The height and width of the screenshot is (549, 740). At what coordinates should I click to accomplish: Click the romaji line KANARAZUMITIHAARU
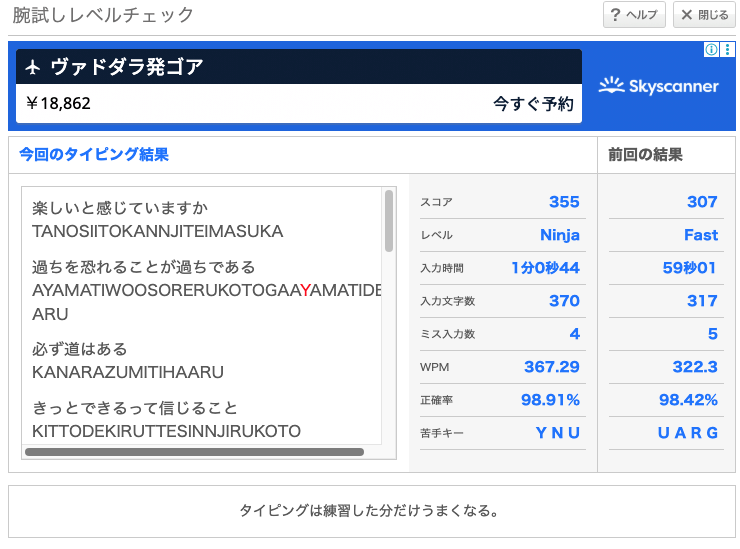[128, 372]
